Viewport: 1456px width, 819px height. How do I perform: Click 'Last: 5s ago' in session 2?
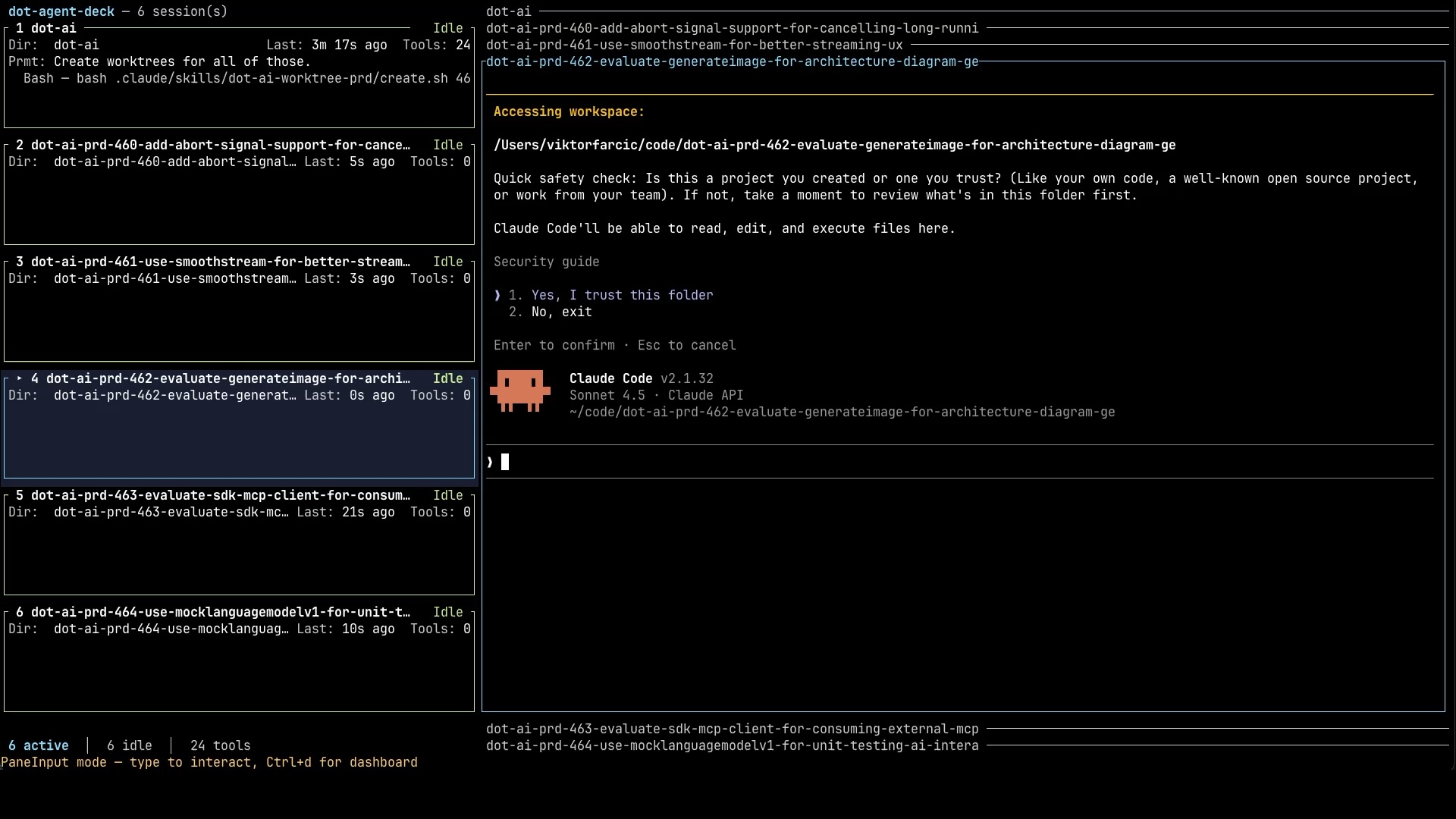click(x=350, y=162)
